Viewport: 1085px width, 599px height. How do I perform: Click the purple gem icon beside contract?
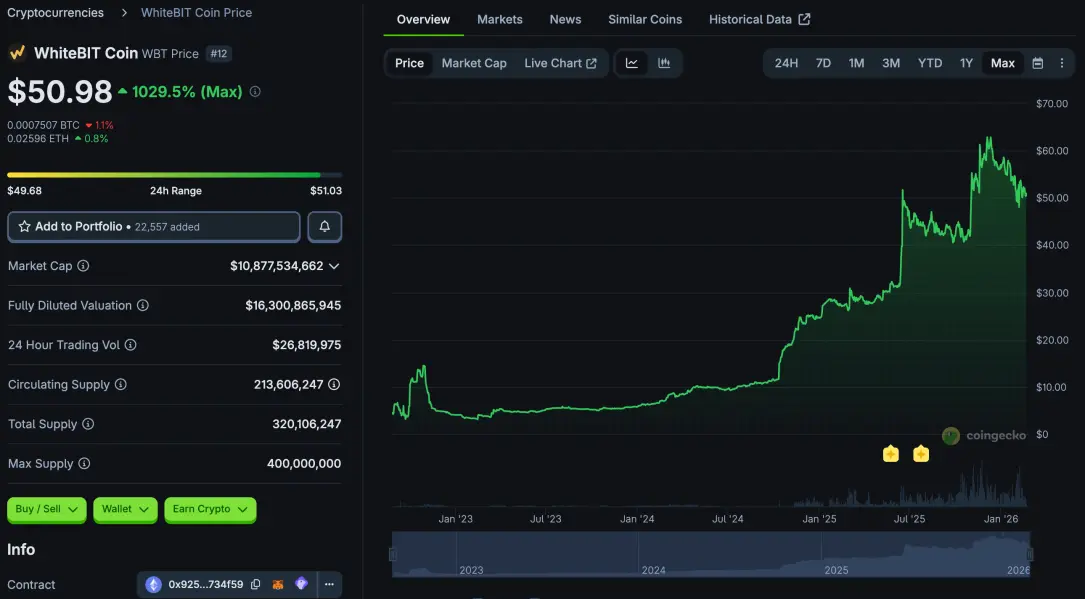click(301, 584)
